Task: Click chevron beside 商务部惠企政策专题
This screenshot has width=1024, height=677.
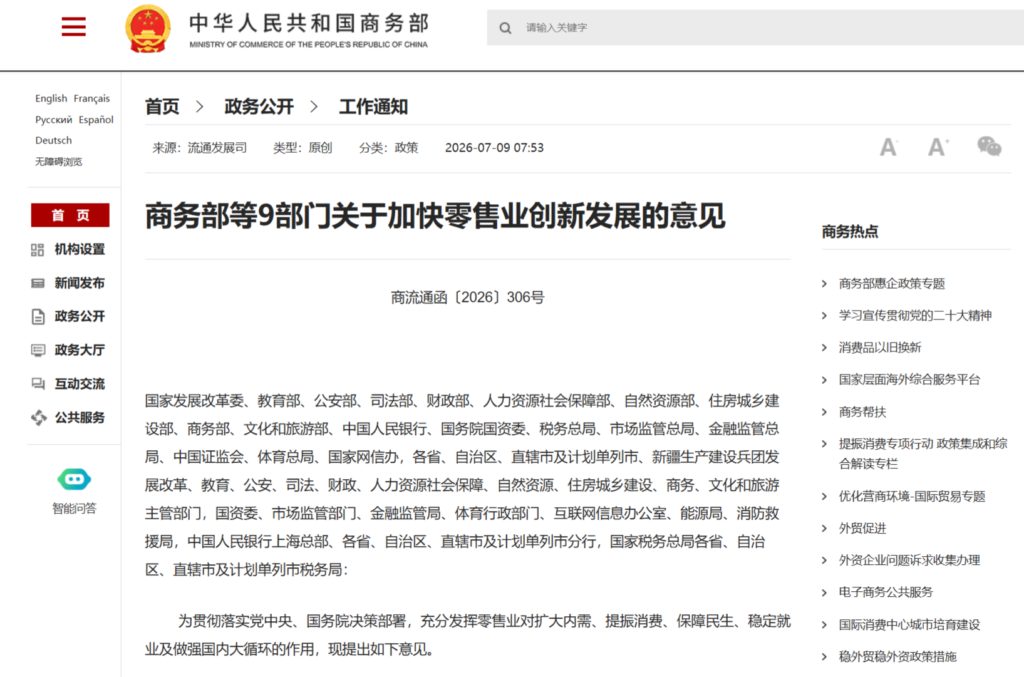Action: click(824, 283)
